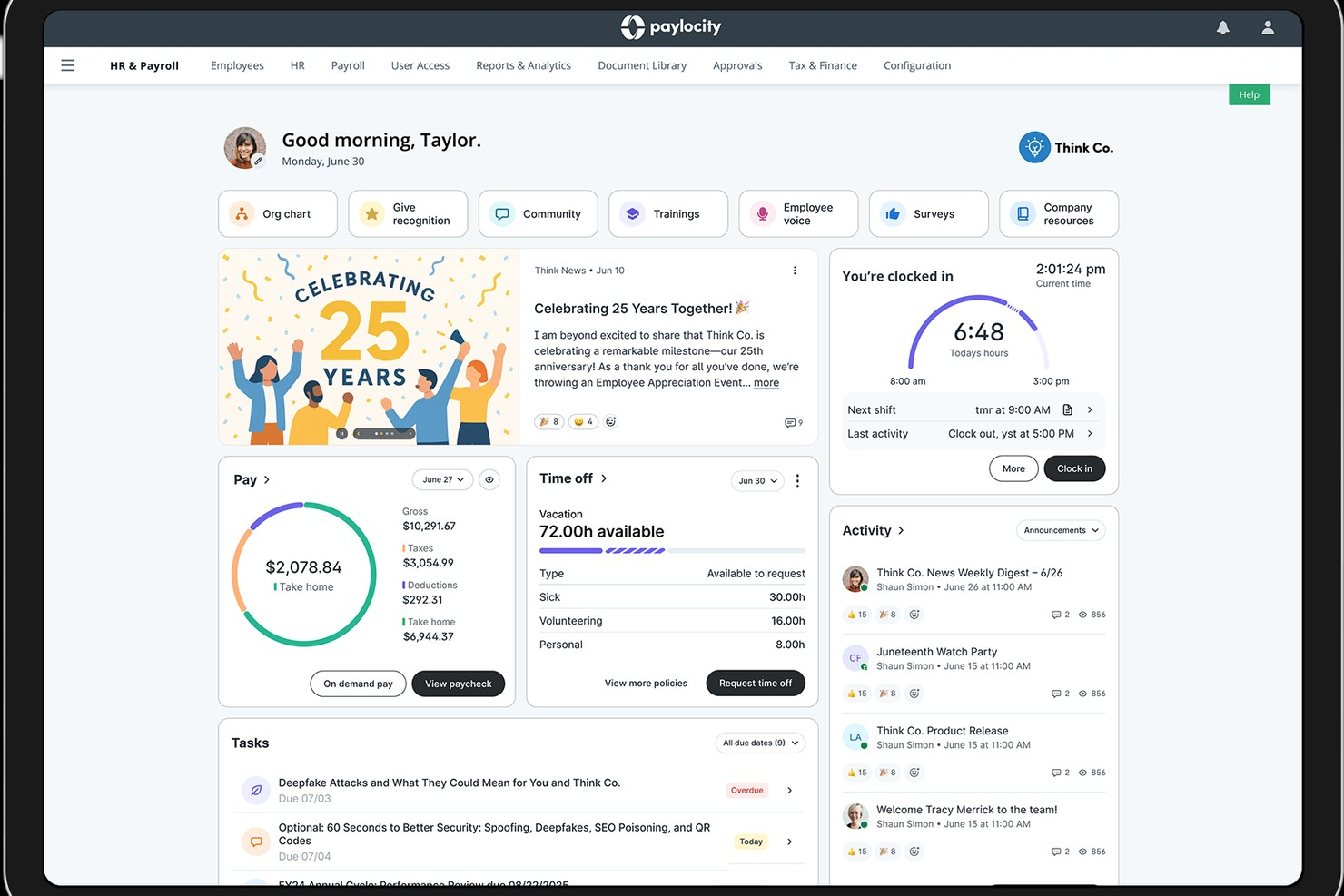Click the vacation hours progress bar
Viewport: 1344px width, 896px height.
click(x=671, y=550)
